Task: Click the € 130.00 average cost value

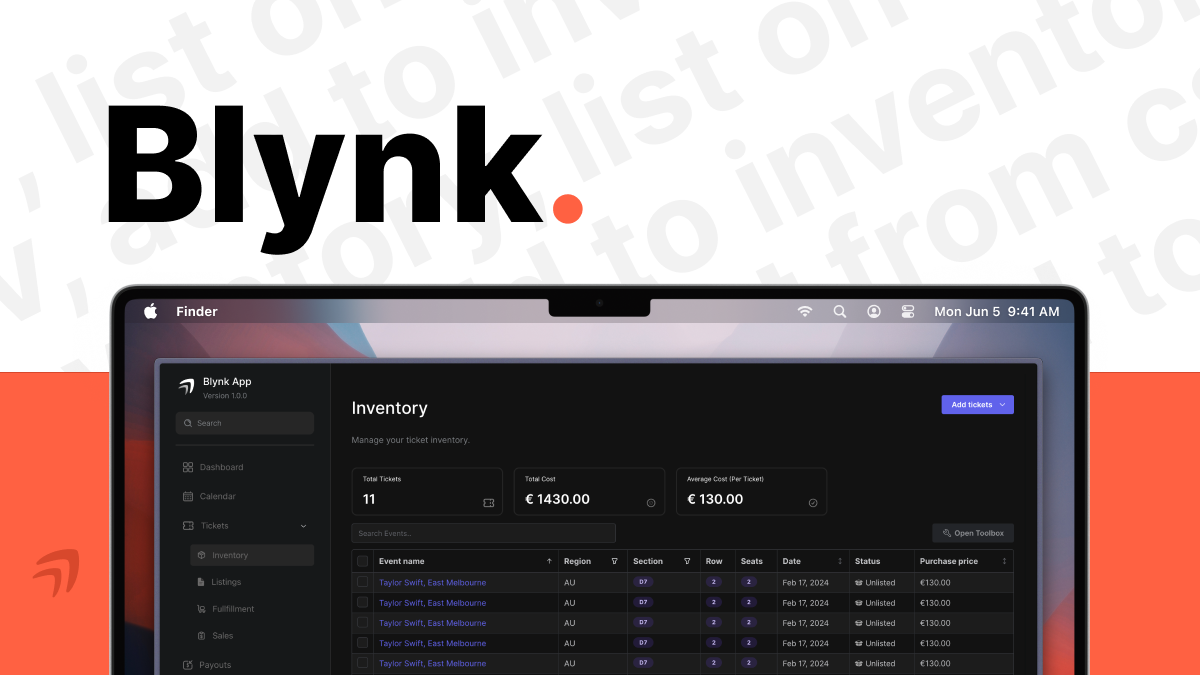Action: 715,499
